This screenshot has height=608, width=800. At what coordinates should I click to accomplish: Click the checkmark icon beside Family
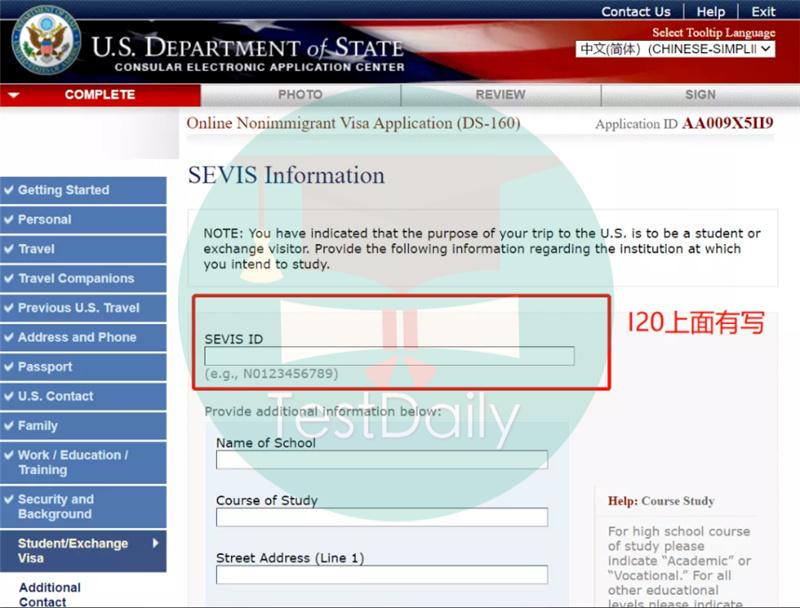(8, 425)
